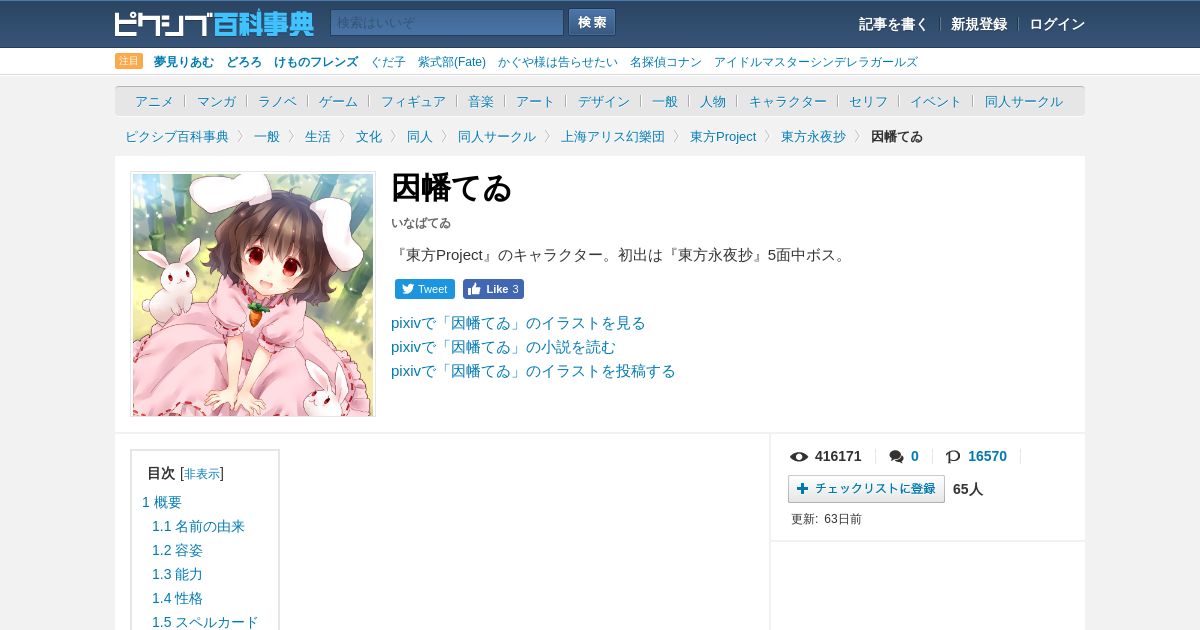The width and height of the screenshot is (1200, 630).
Task: Open trending tag 紫式部(Fate)
Action: 452,62
